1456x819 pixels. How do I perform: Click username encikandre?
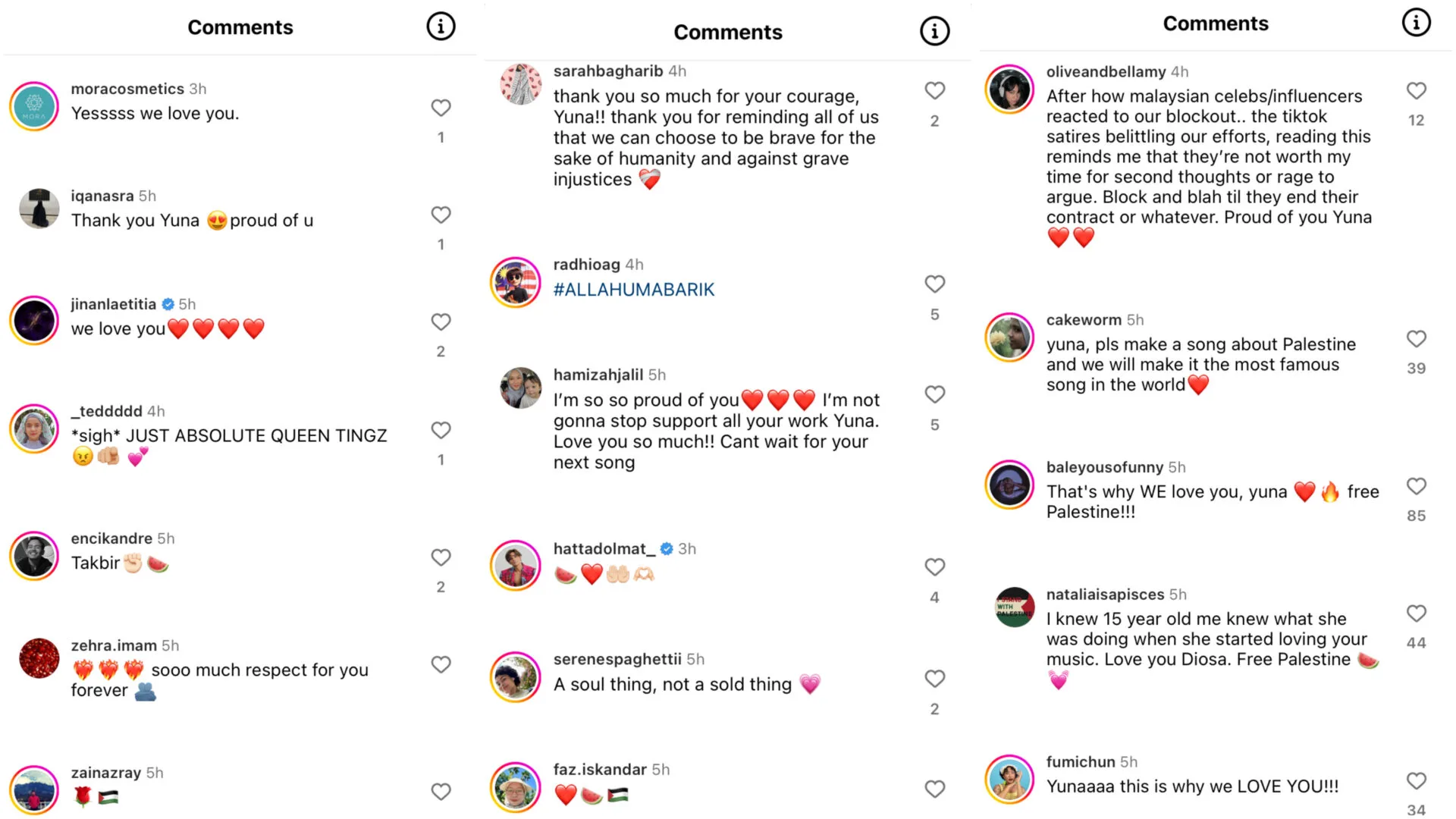pyautogui.click(x=111, y=538)
